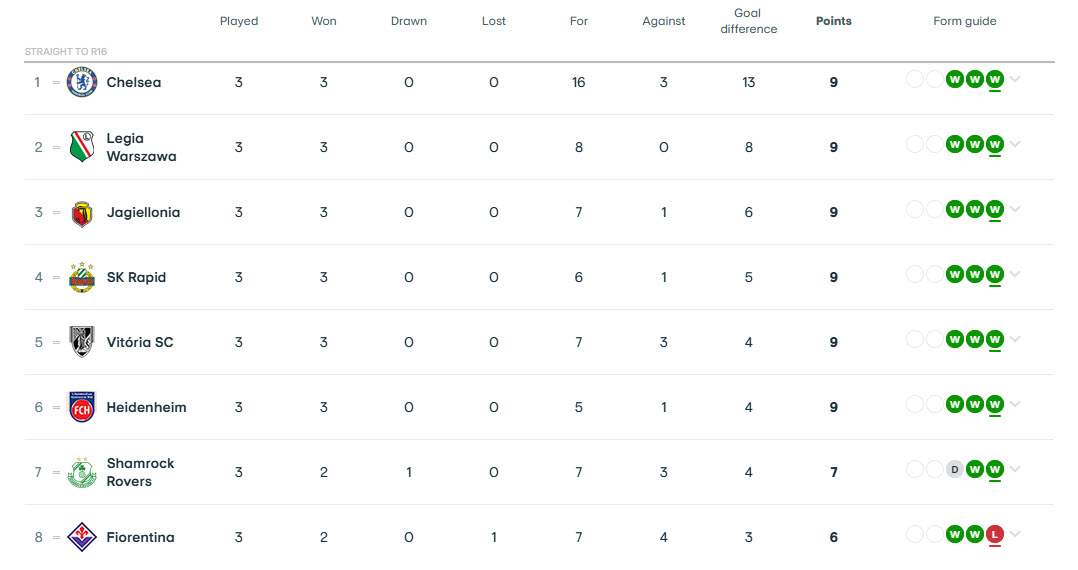The image size is (1078, 570).
Task: Click Fiorentina's red L loss badge
Action: pos(994,535)
